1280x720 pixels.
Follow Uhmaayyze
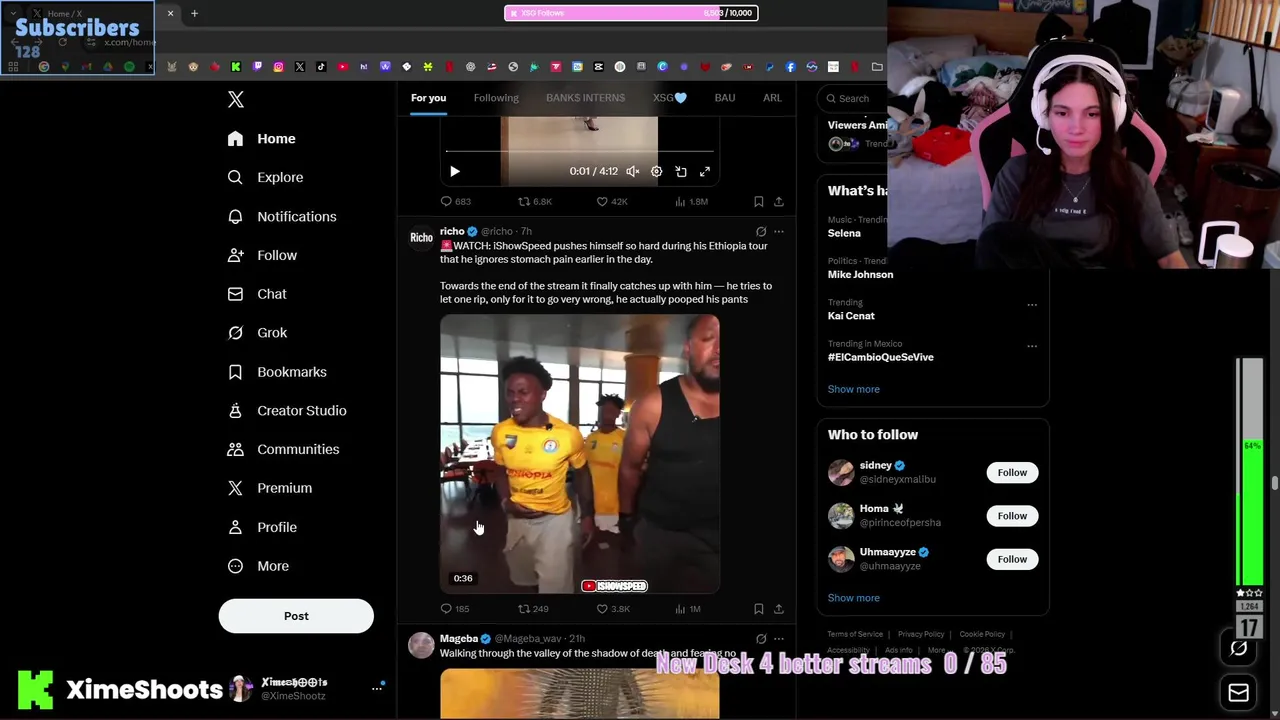(1012, 559)
